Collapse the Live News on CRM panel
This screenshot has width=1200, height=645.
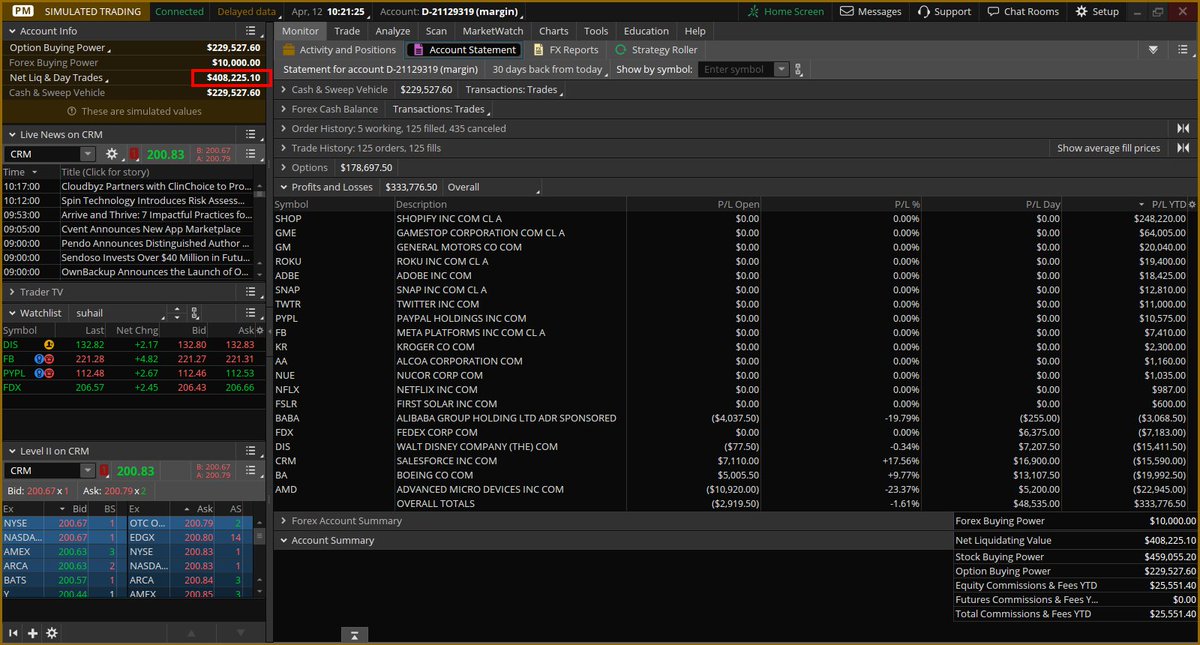click(12, 134)
